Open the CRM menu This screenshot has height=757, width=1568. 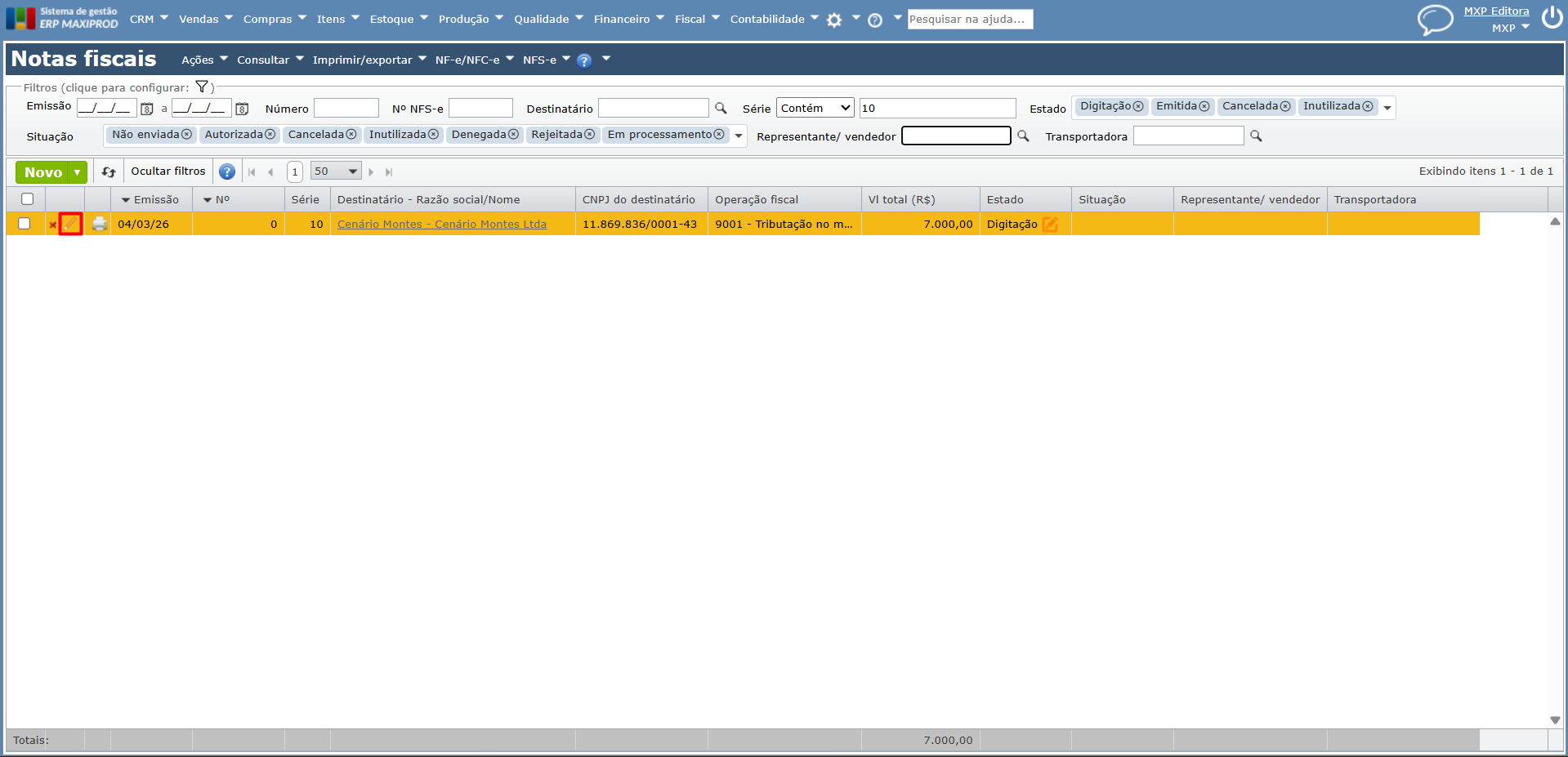149,19
